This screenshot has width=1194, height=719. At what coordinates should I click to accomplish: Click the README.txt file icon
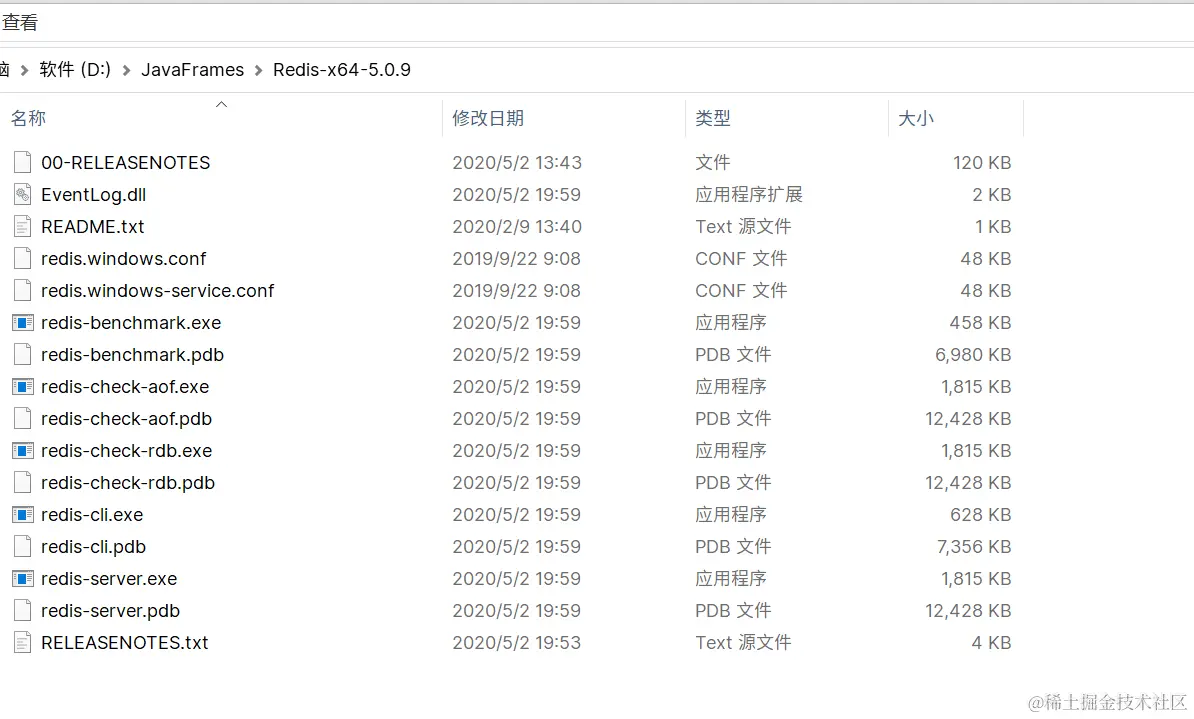(23, 226)
